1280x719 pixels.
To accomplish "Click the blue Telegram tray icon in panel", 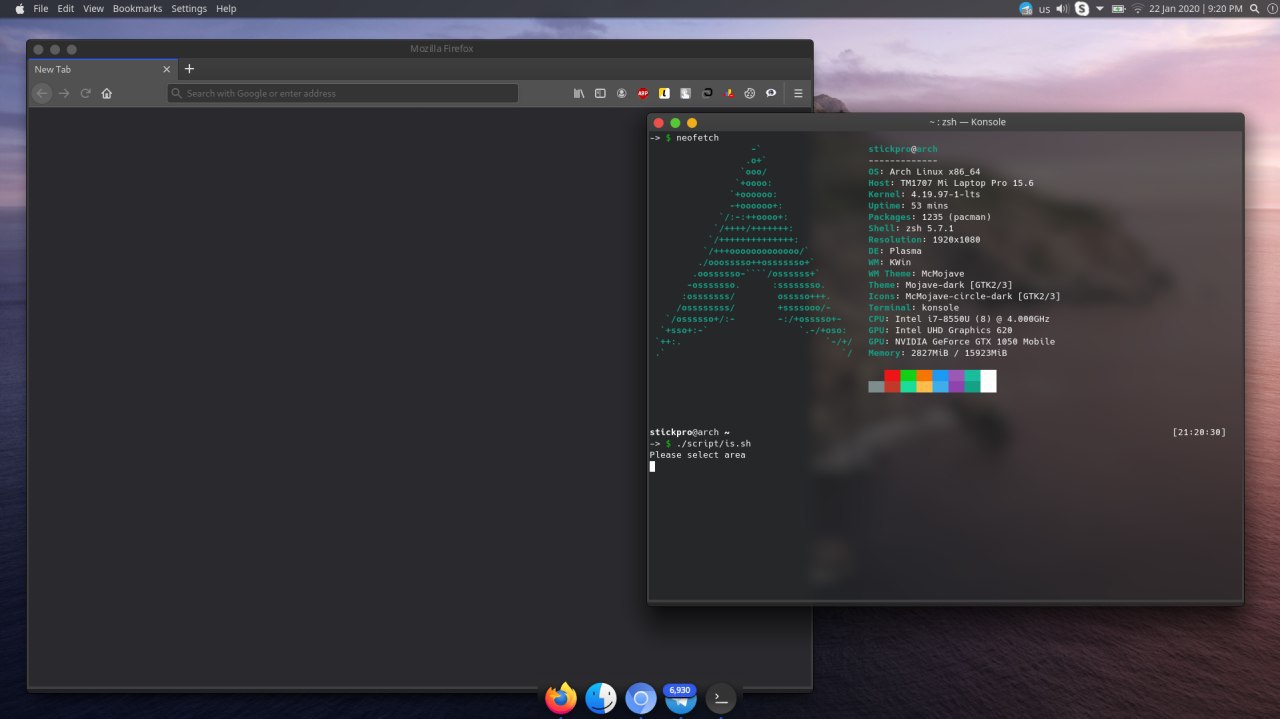I will click(1026, 8).
